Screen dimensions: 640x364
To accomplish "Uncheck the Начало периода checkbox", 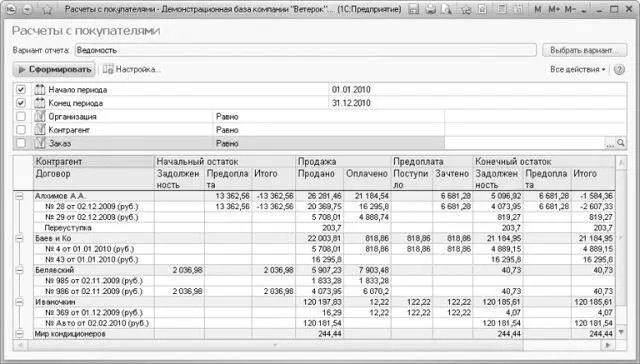I will coord(21,89).
